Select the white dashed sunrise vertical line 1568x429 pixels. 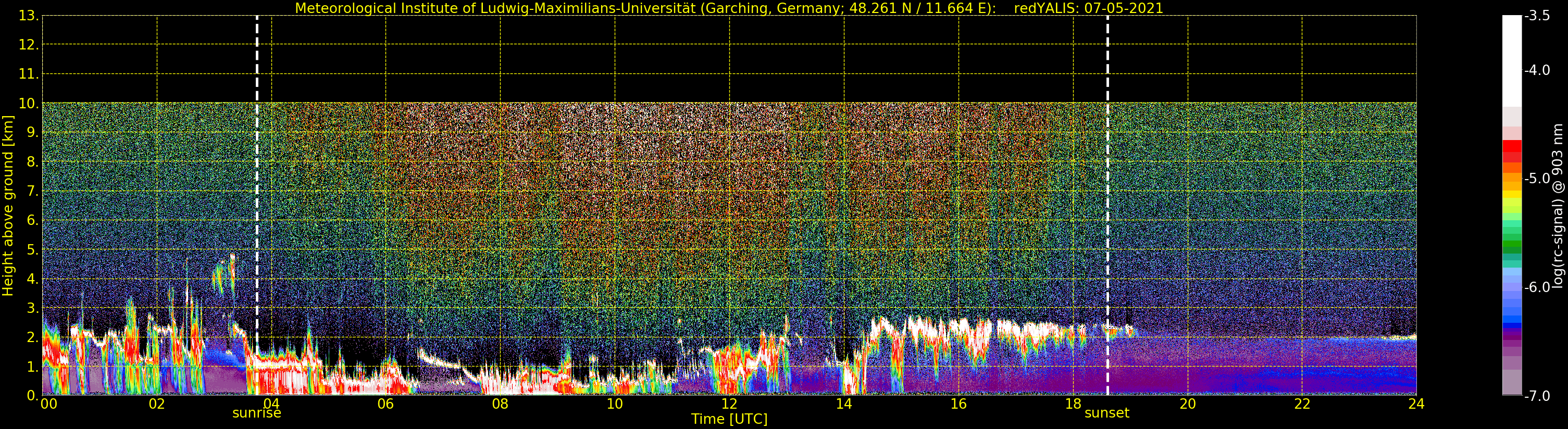pyautogui.click(x=257, y=183)
